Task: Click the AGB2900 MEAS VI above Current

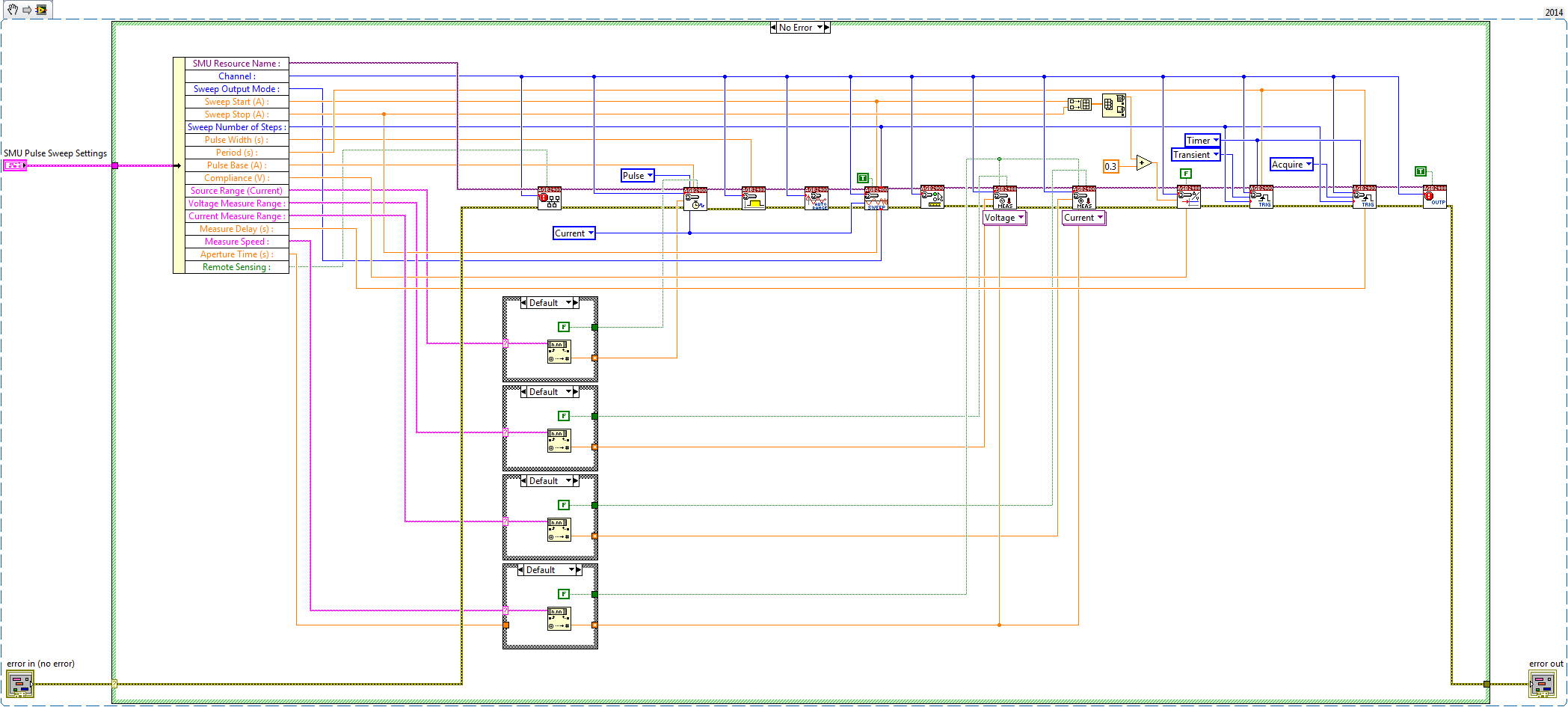Action: pyautogui.click(x=1084, y=198)
